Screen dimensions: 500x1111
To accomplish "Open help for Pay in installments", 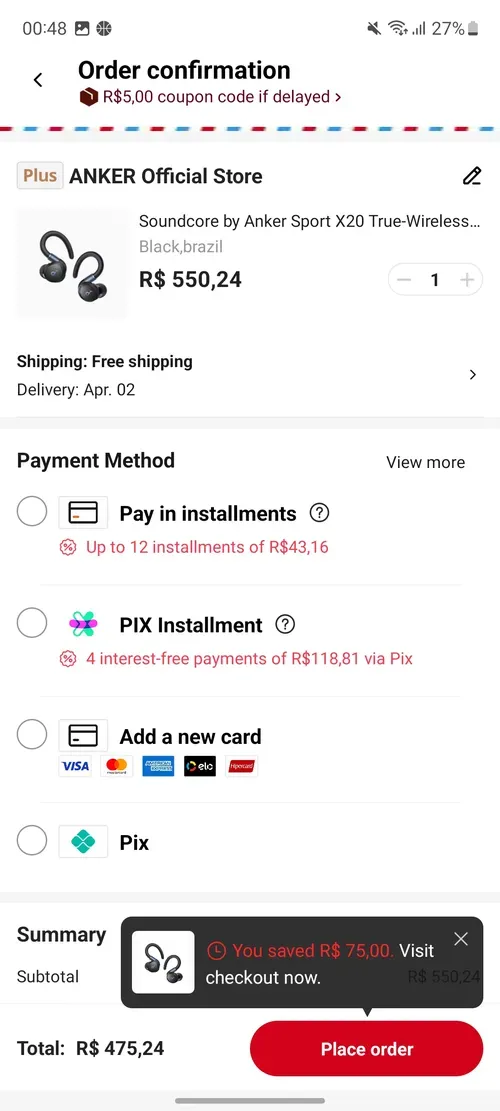I will pos(319,512).
